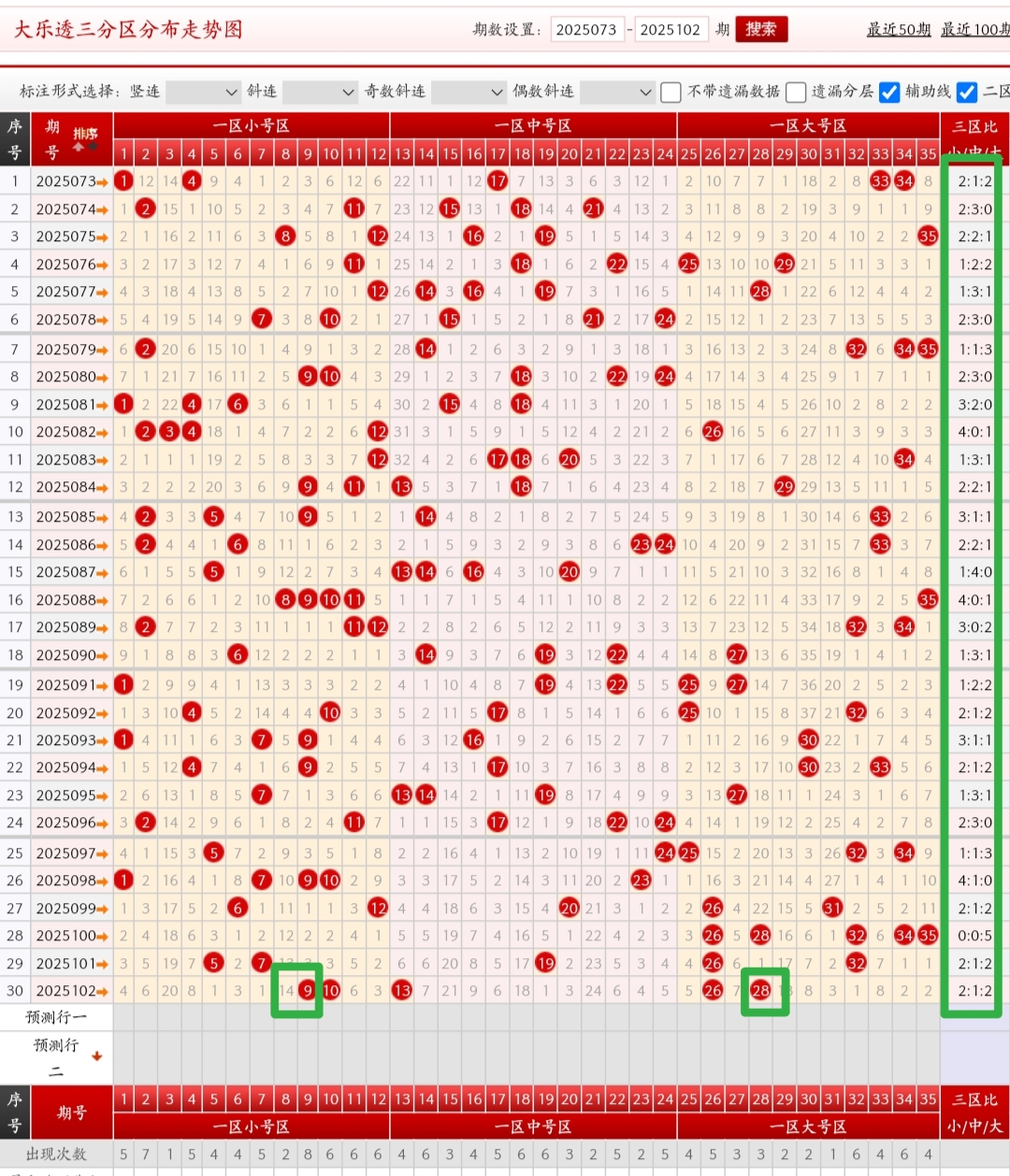Click the 排序 sort icon in header
This screenshot has height=1176, width=1010.
pos(85,138)
